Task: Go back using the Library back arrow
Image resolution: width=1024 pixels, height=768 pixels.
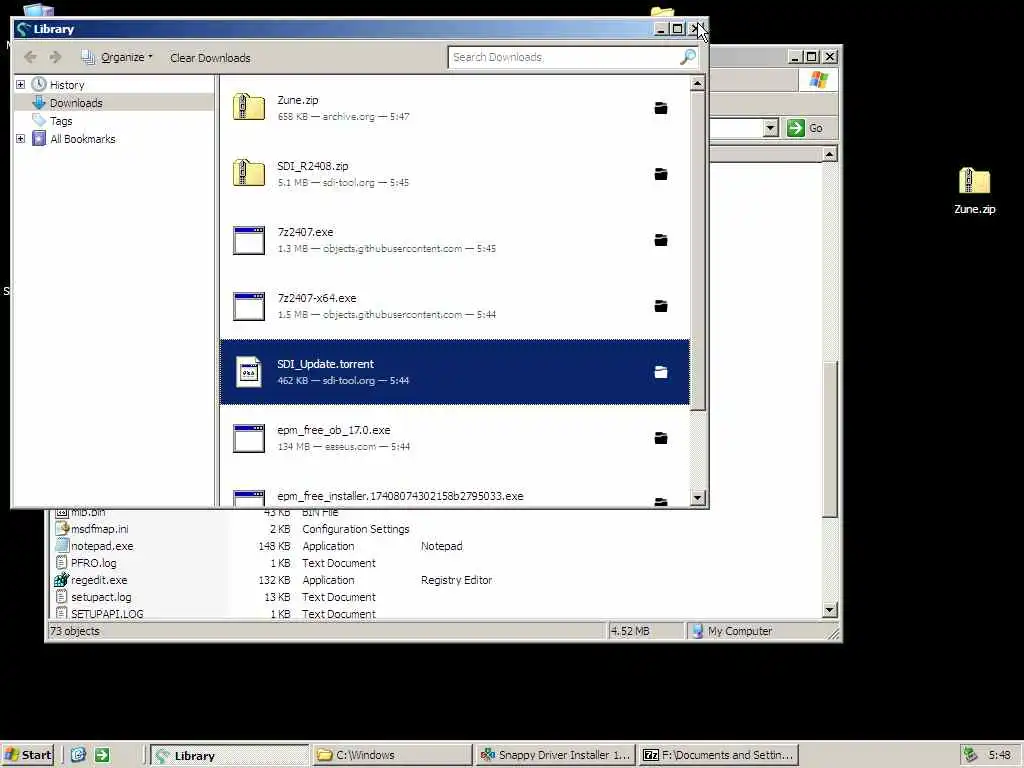Action: [x=30, y=57]
